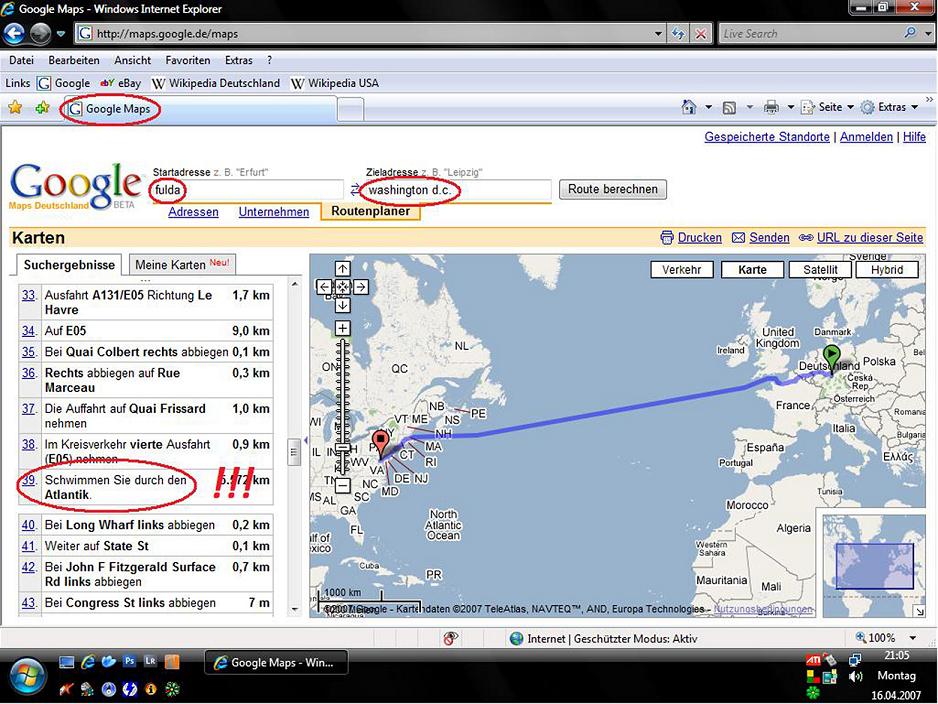Open the Windows Start orb
Viewport: 938px width, 704px height.
26,676
